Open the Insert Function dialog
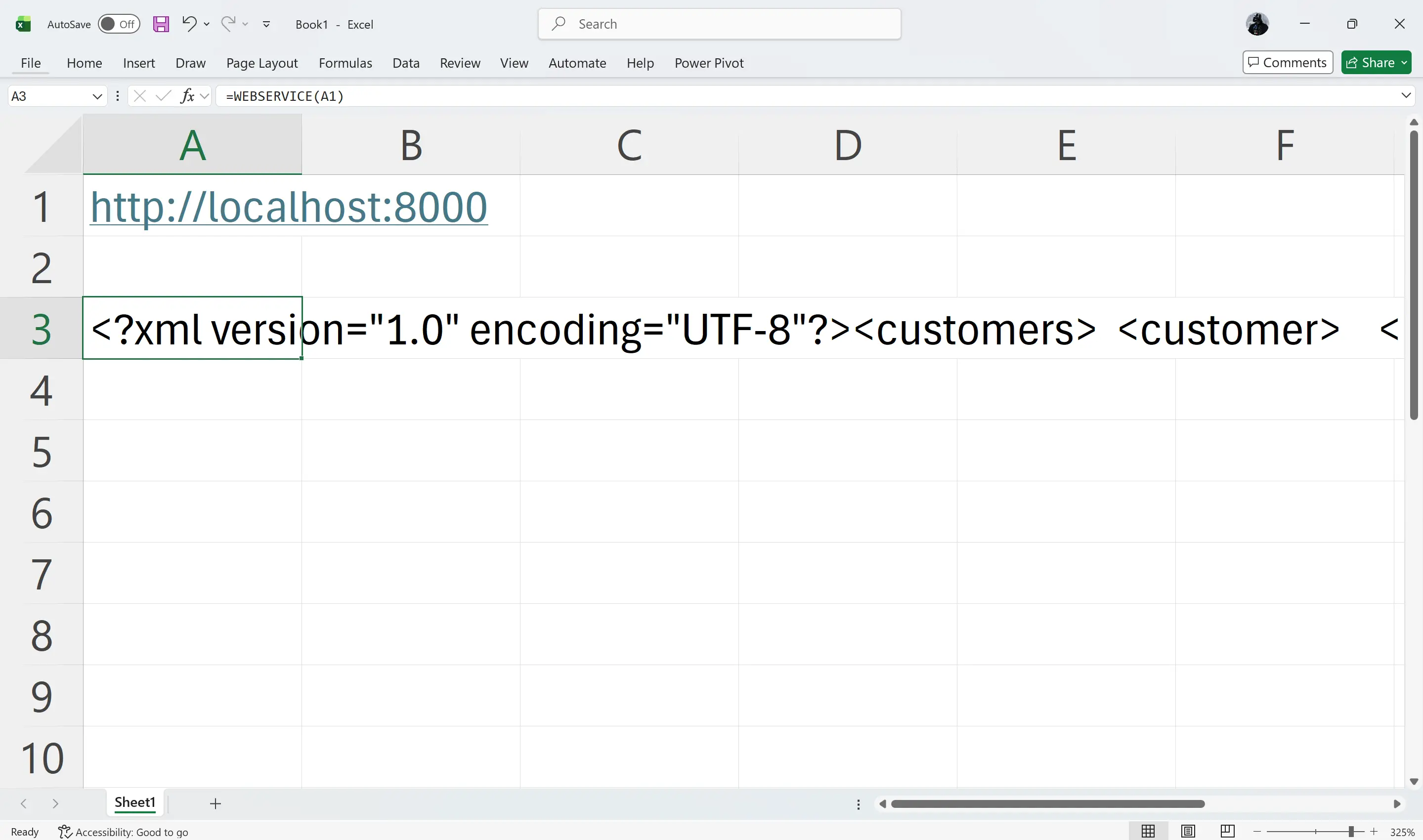This screenshot has height=840, width=1423. pyautogui.click(x=187, y=96)
